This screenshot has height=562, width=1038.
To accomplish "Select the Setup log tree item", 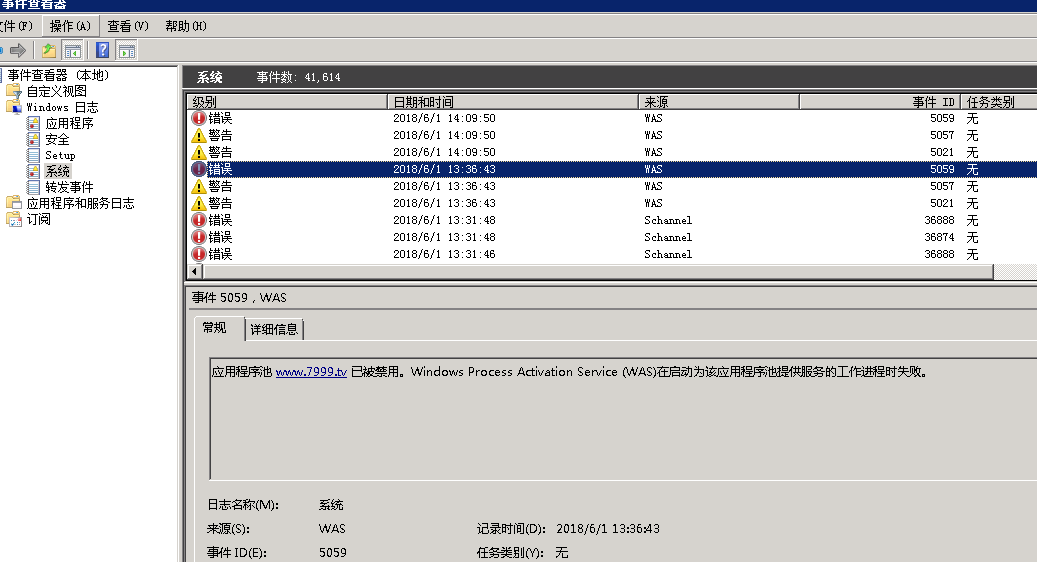I will pyautogui.click(x=60, y=155).
